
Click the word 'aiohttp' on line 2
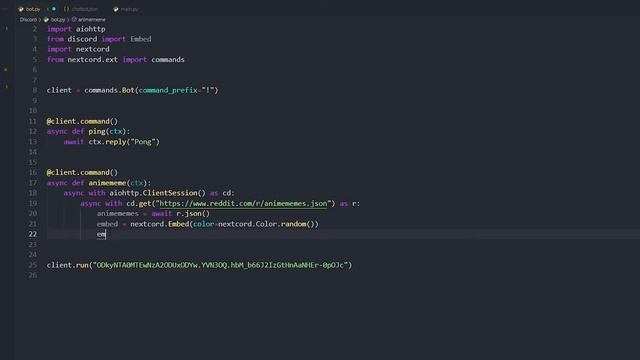point(91,29)
